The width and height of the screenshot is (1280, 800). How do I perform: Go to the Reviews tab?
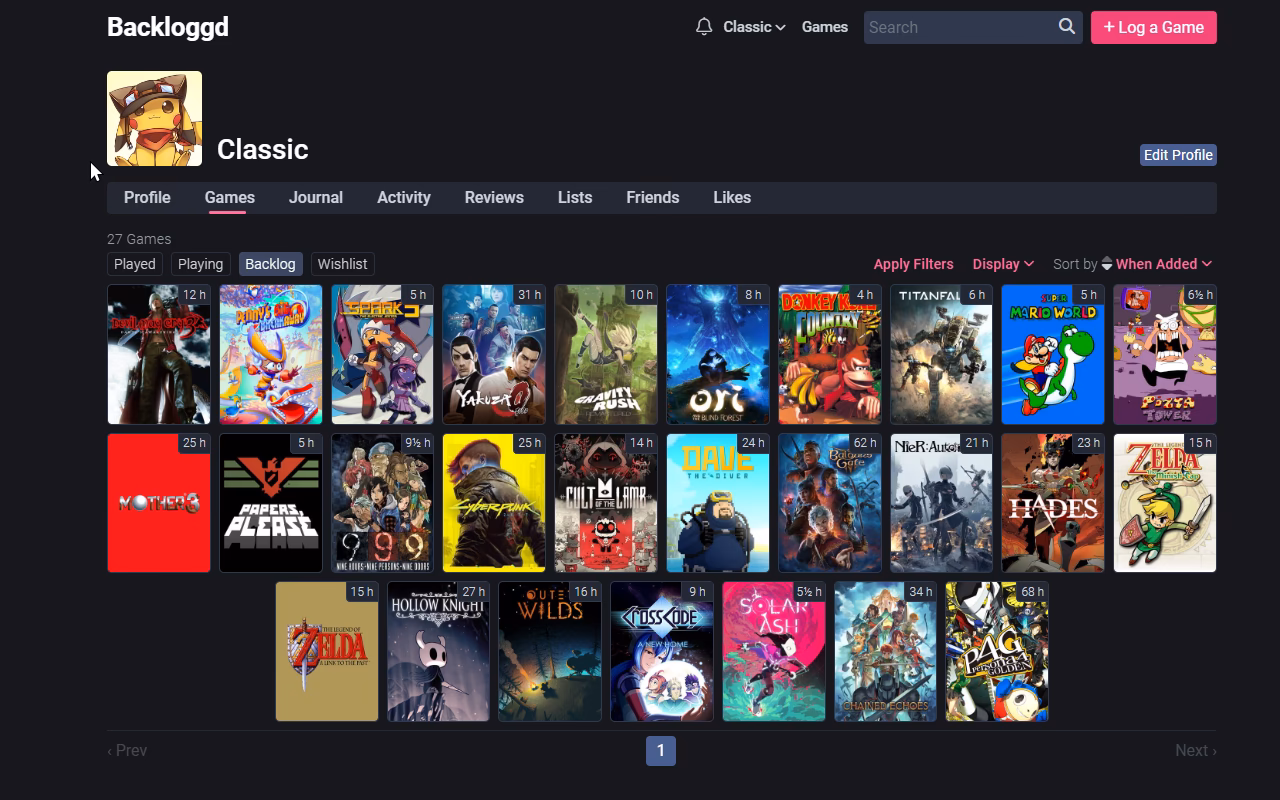(x=494, y=197)
